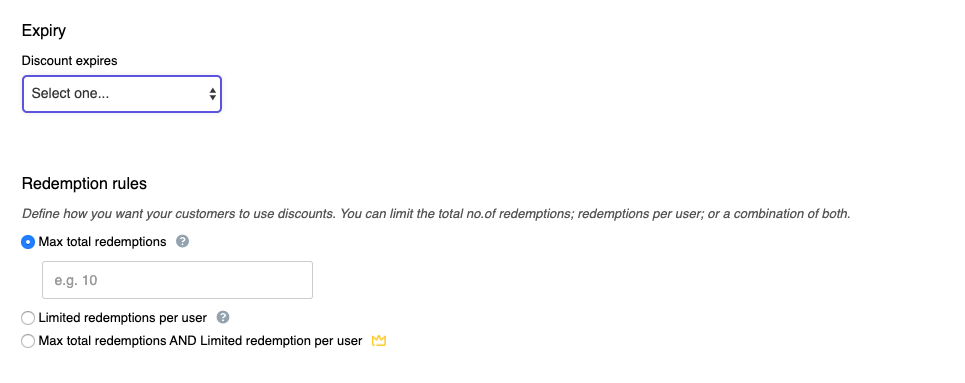Select Max total redemptions AND Limited redemption radio

[x=28, y=341]
